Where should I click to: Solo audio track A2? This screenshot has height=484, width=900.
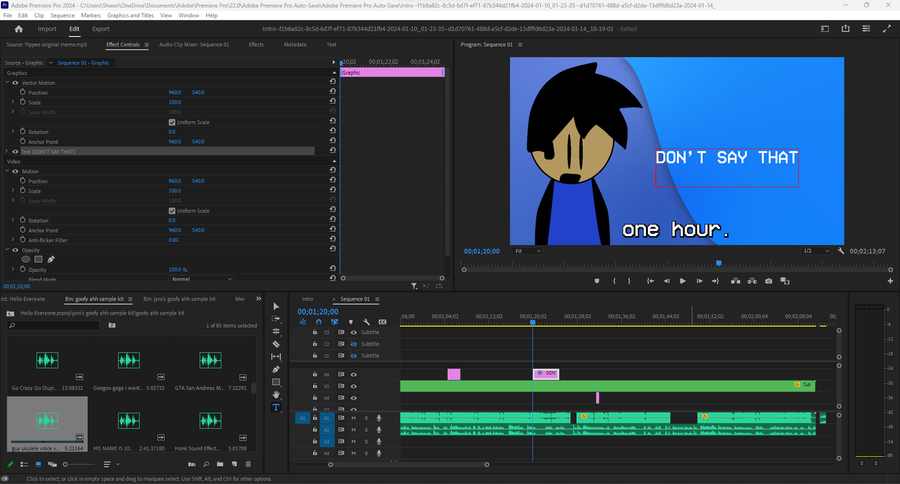coord(366,429)
